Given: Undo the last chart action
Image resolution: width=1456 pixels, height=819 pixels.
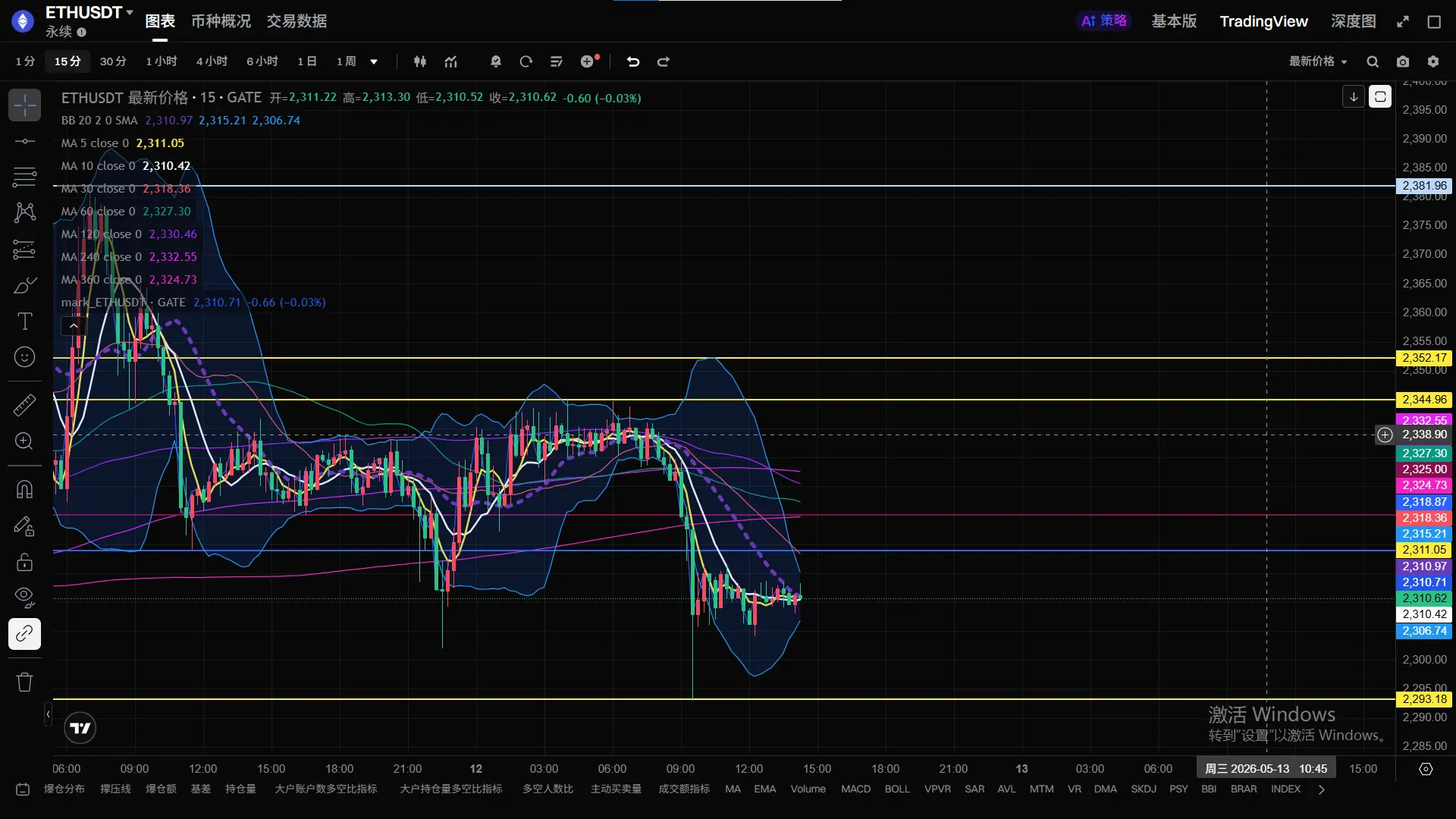Looking at the screenshot, I should [x=633, y=61].
